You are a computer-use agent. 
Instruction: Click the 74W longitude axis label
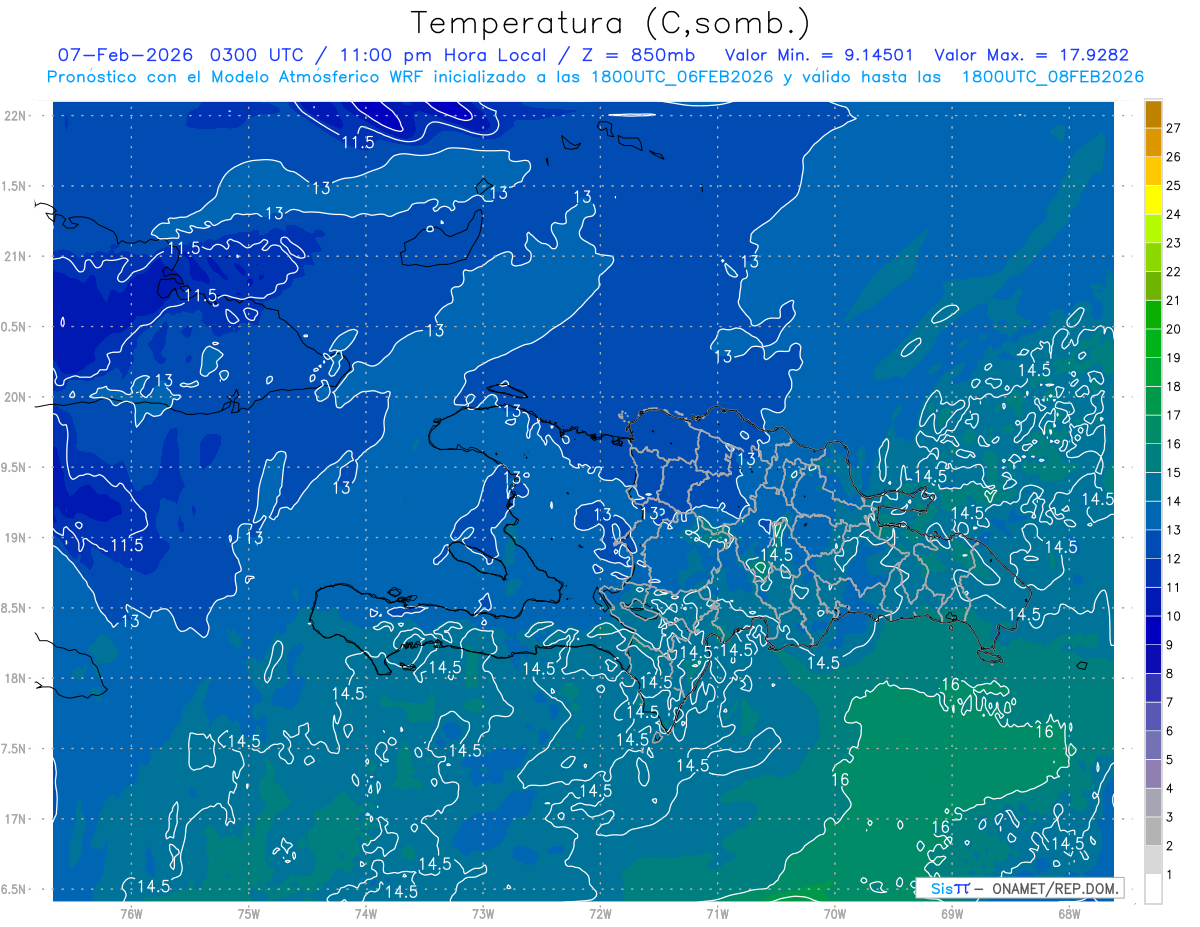[x=366, y=913]
